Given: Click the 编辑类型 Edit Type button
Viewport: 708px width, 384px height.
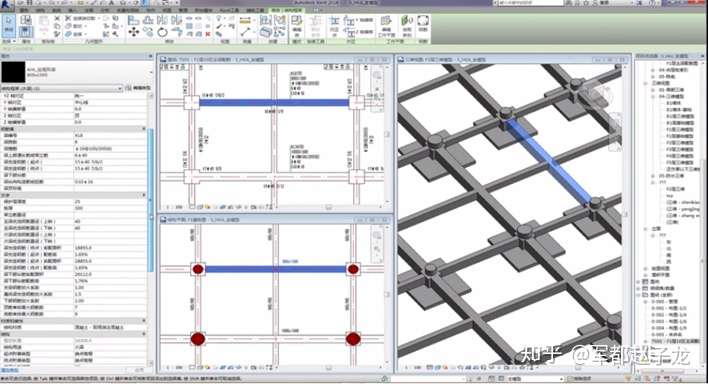Looking at the screenshot, I should [x=139, y=88].
